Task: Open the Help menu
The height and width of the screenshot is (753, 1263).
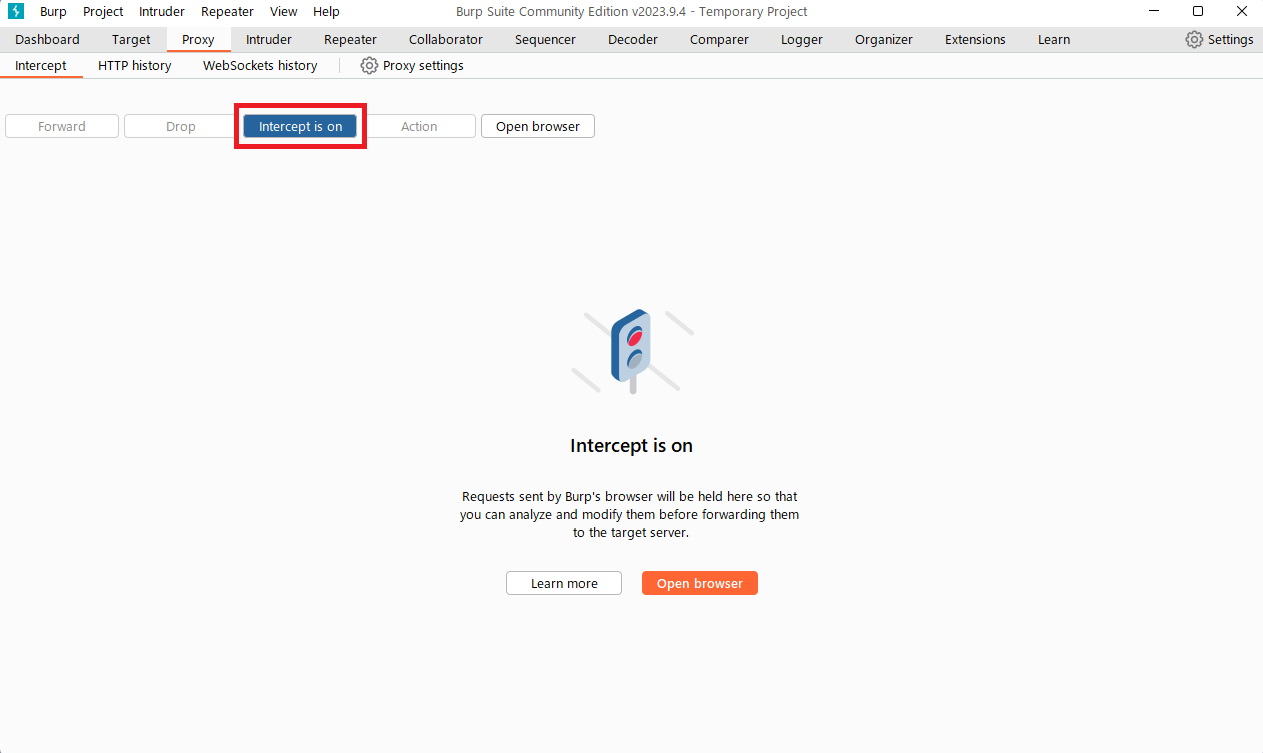Action: [x=326, y=12]
